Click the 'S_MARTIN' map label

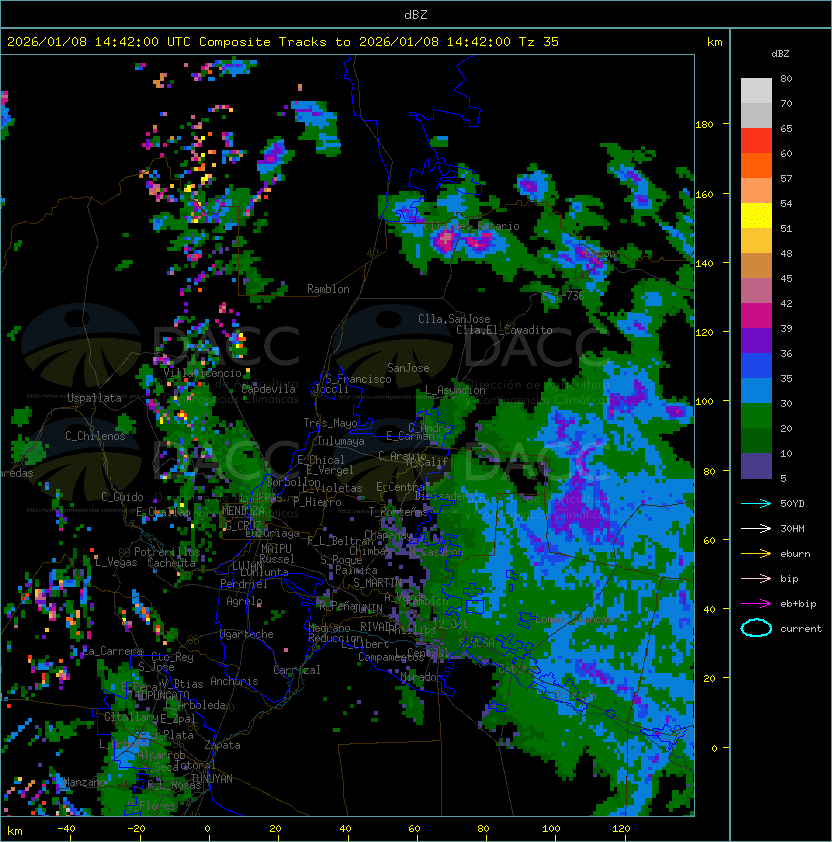377,583
